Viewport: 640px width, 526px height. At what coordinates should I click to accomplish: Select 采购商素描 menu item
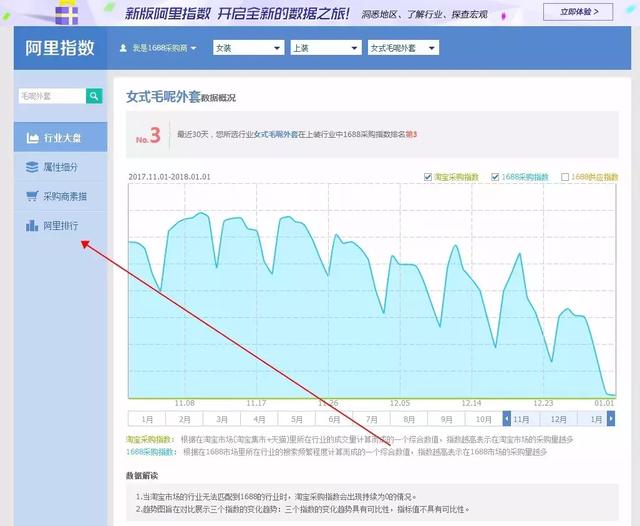click(60, 196)
